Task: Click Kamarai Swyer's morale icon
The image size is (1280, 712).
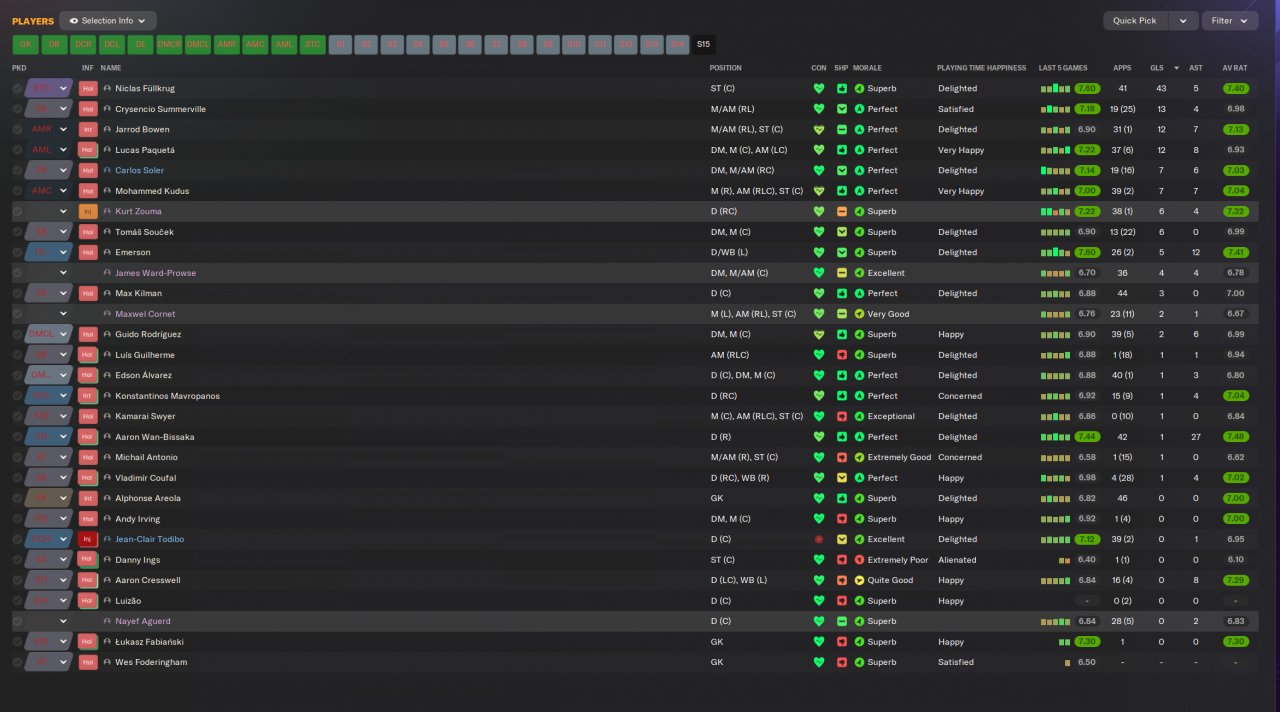Action: point(859,416)
